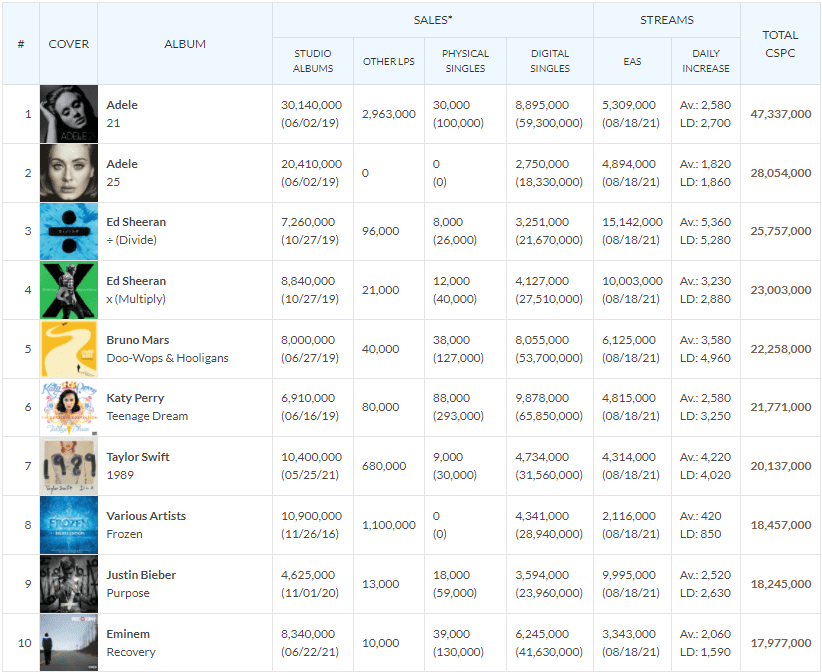The image size is (822, 672).
Task: Click the 'Justin Bieber' artist name
Action: [141, 575]
